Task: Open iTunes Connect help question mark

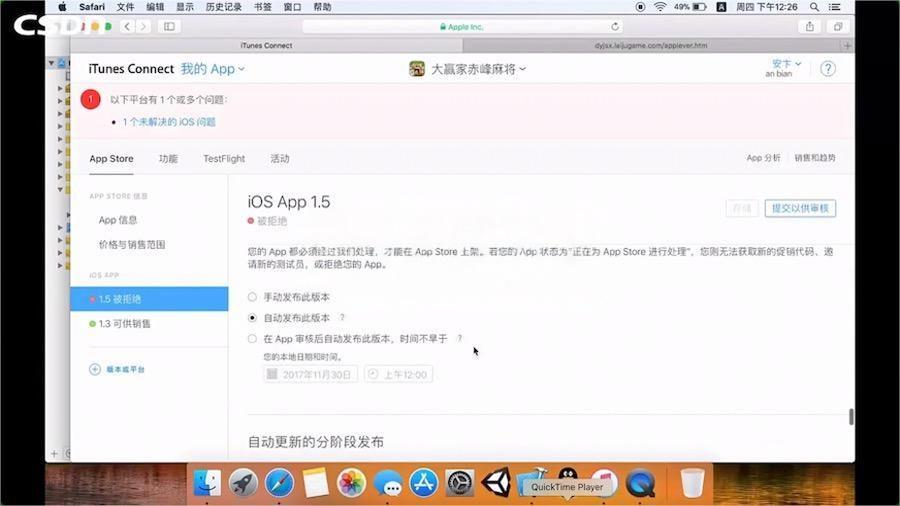Action: point(828,69)
